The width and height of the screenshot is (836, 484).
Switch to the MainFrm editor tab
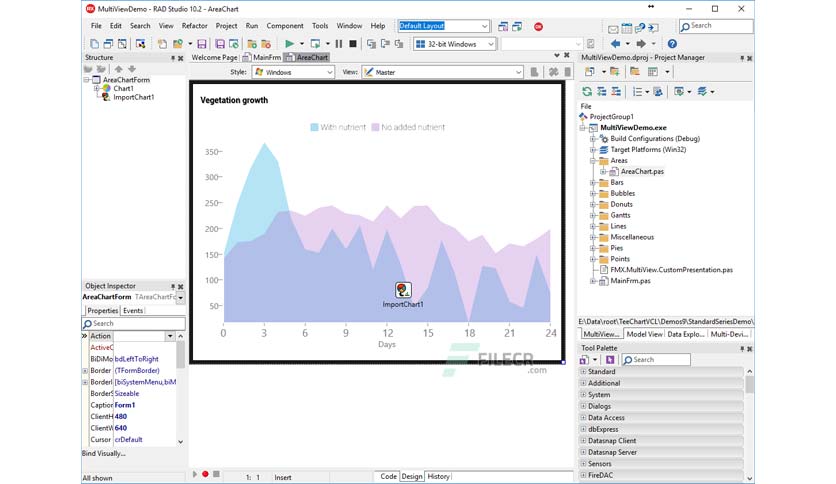[x=262, y=57]
